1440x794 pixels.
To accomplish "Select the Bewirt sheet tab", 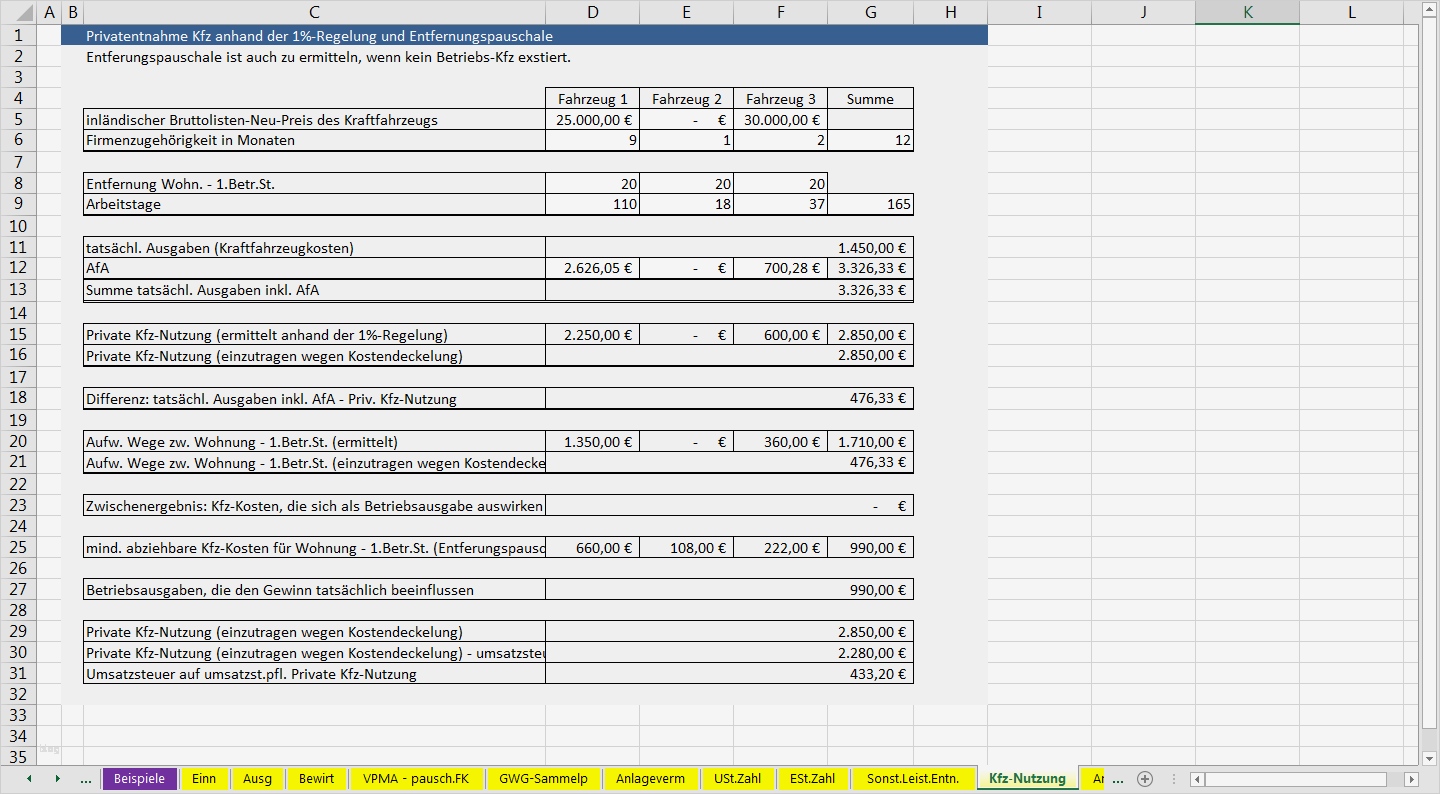I will (316, 778).
